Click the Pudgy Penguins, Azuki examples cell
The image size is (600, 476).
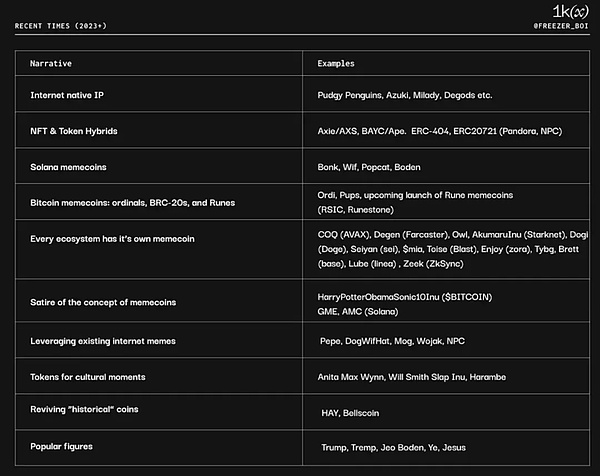tap(400, 95)
